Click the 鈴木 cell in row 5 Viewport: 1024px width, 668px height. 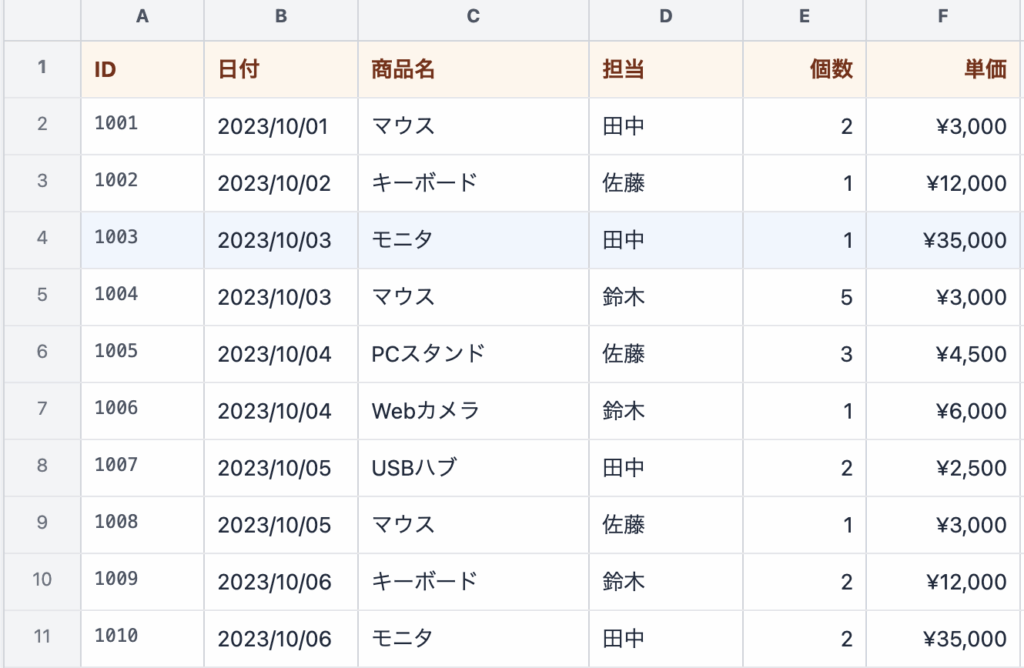click(x=665, y=297)
